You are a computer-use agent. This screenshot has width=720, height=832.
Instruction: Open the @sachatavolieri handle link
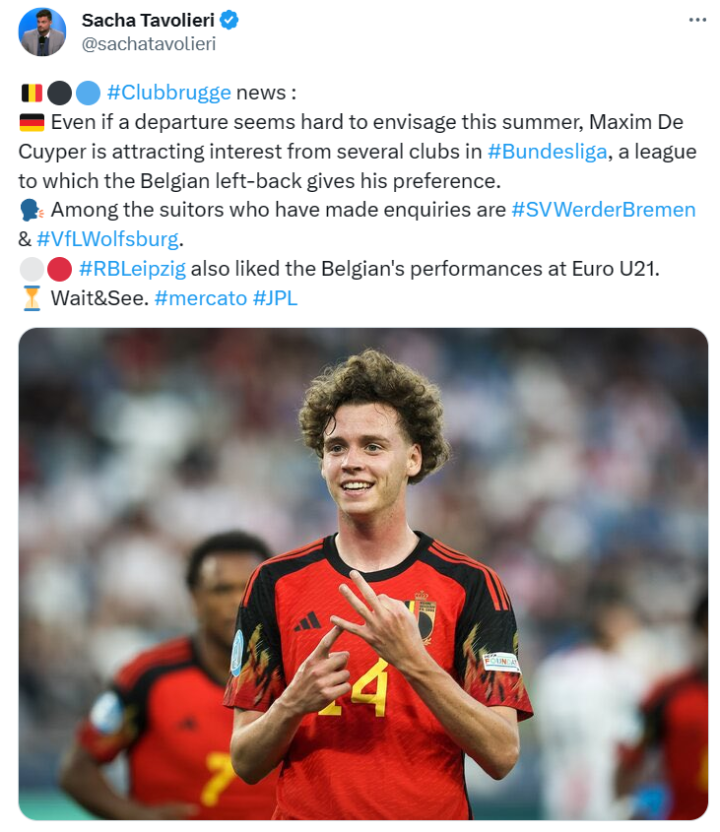tap(149, 44)
